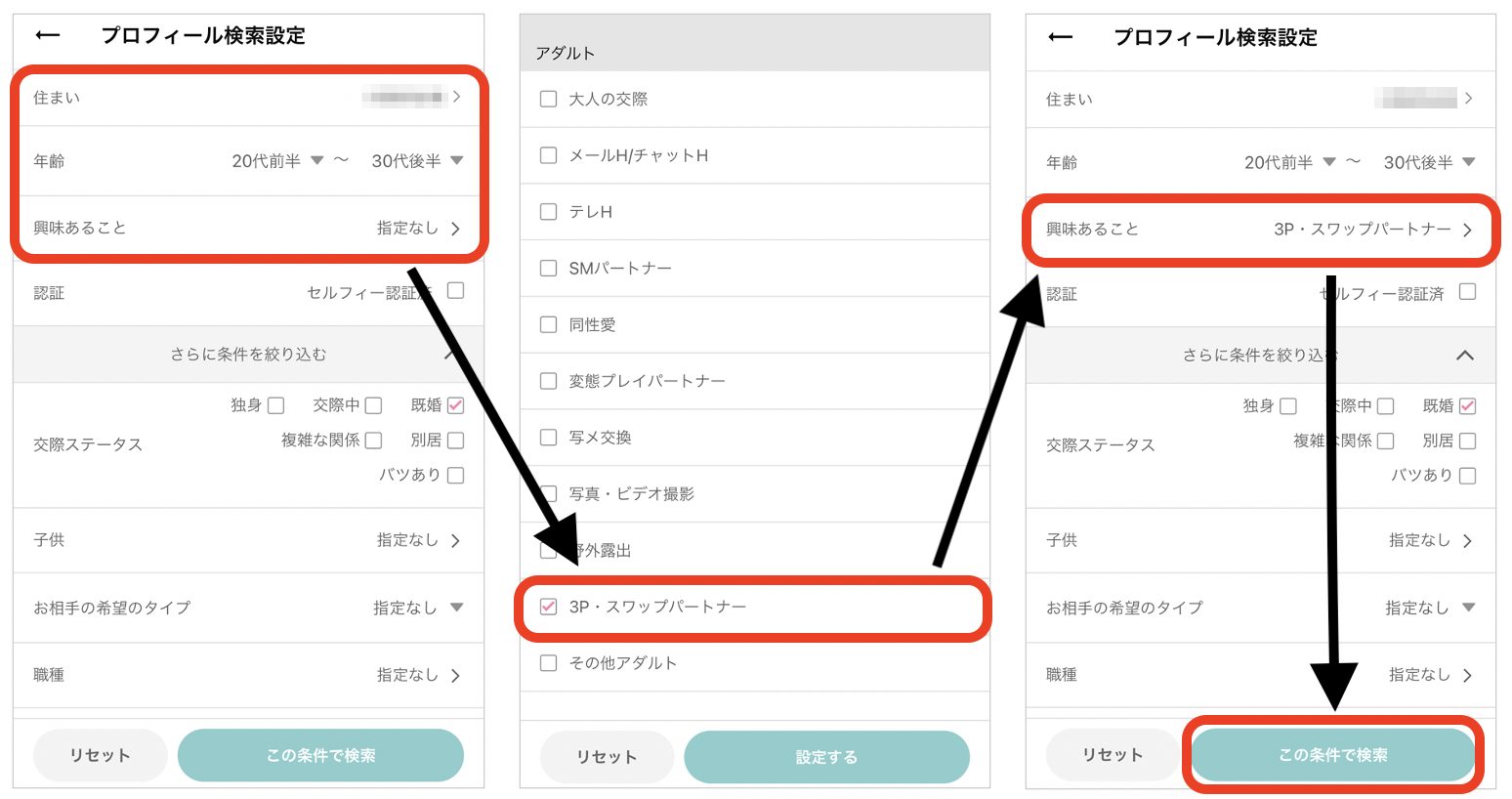Collapse さらに条件を絞り込む section in the right panel
The height and width of the screenshot is (799, 1512).
[1464, 356]
